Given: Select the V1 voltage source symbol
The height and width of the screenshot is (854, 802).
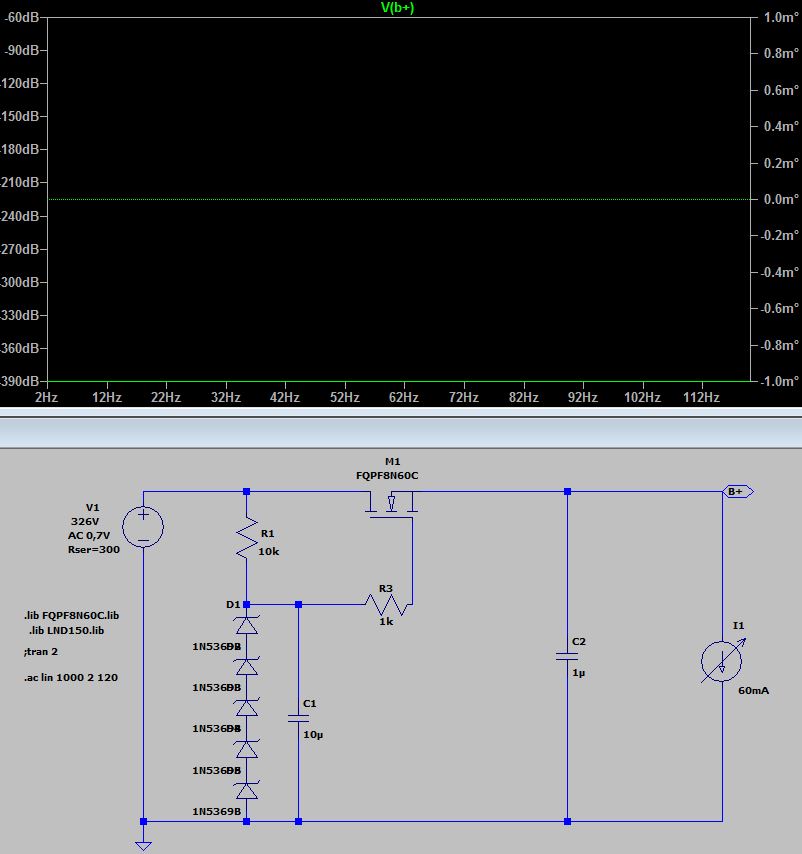Looking at the screenshot, I should (143, 527).
